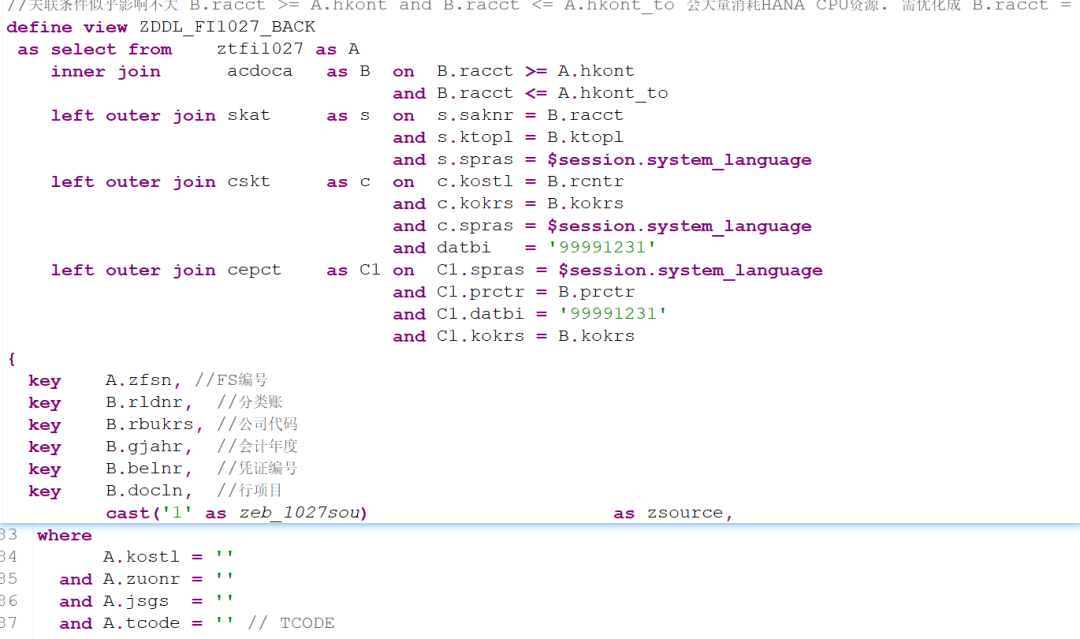Click the 'define view' keyword
1080x639 pixels.
[x=67, y=27]
